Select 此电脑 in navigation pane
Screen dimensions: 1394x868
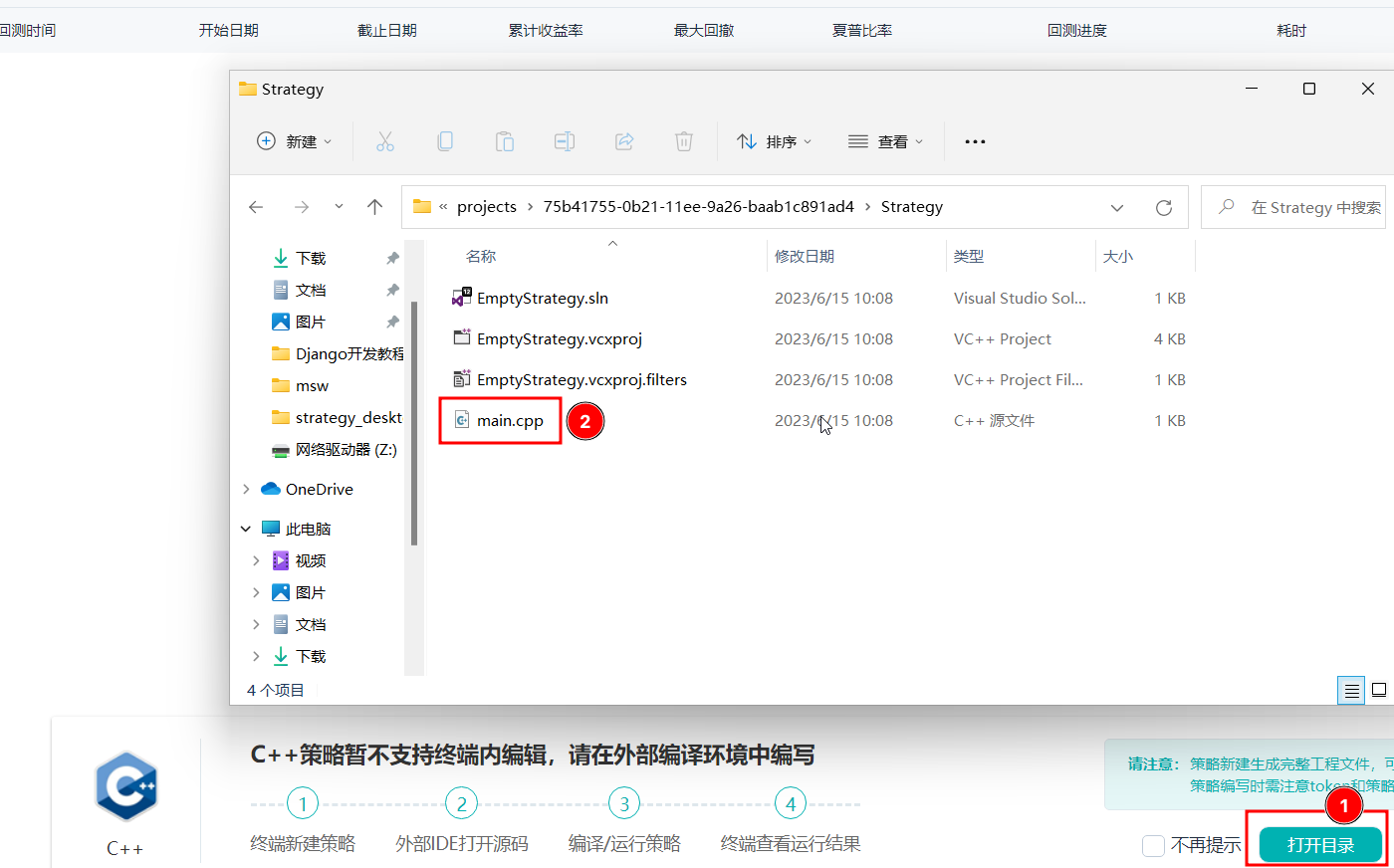click(297, 529)
